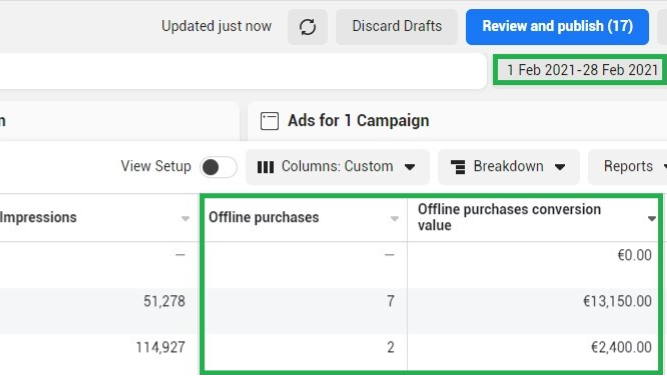Image resolution: width=667 pixels, height=376 pixels.
Task: Open the Columns: Custom dropdown
Action: click(x=337, y=167)
